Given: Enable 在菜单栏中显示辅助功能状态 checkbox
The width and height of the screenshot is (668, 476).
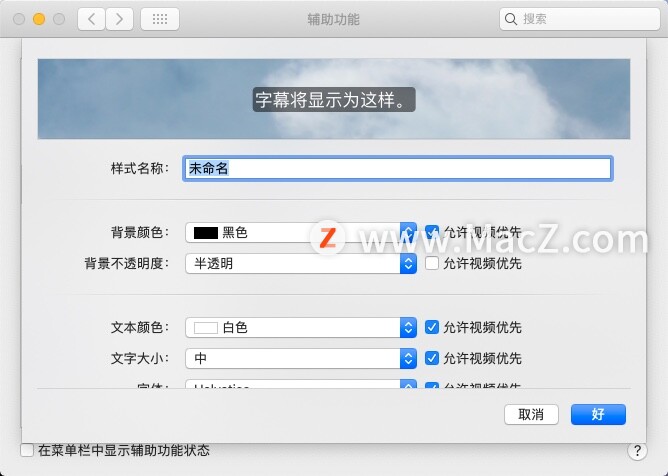Looking at the screenshot, I should tap(27, 450).
